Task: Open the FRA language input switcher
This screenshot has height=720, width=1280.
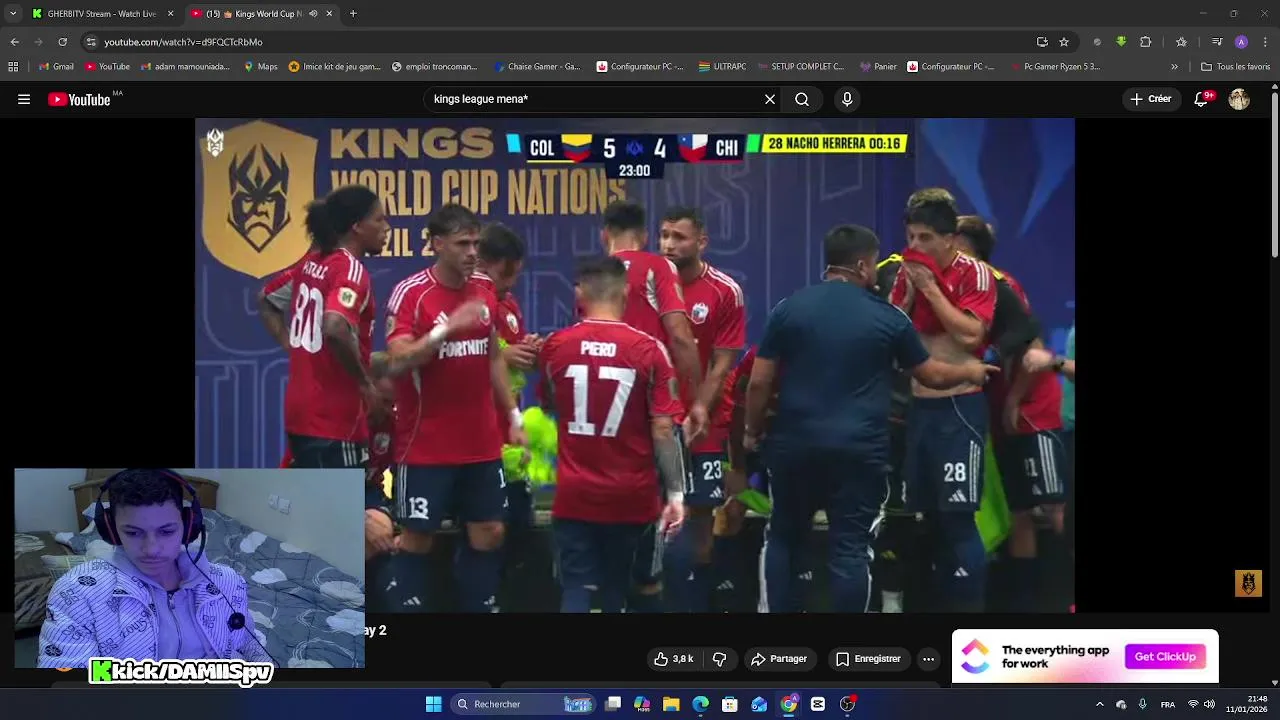Action: (1168, 704)
